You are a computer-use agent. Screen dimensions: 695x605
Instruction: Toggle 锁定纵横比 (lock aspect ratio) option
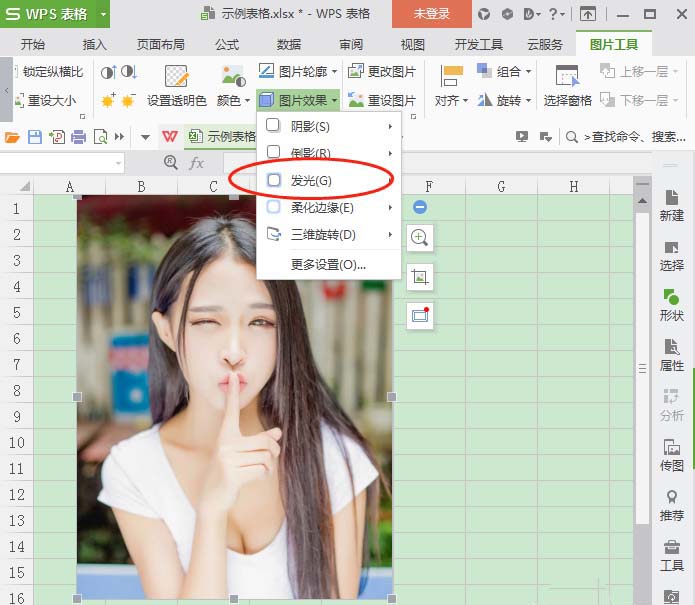point(50,71)
